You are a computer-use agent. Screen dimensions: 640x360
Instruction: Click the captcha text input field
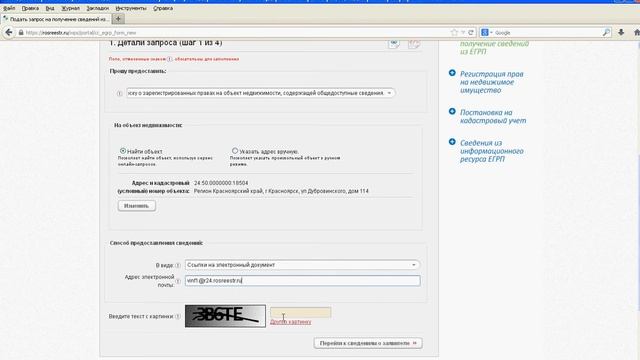300,313
